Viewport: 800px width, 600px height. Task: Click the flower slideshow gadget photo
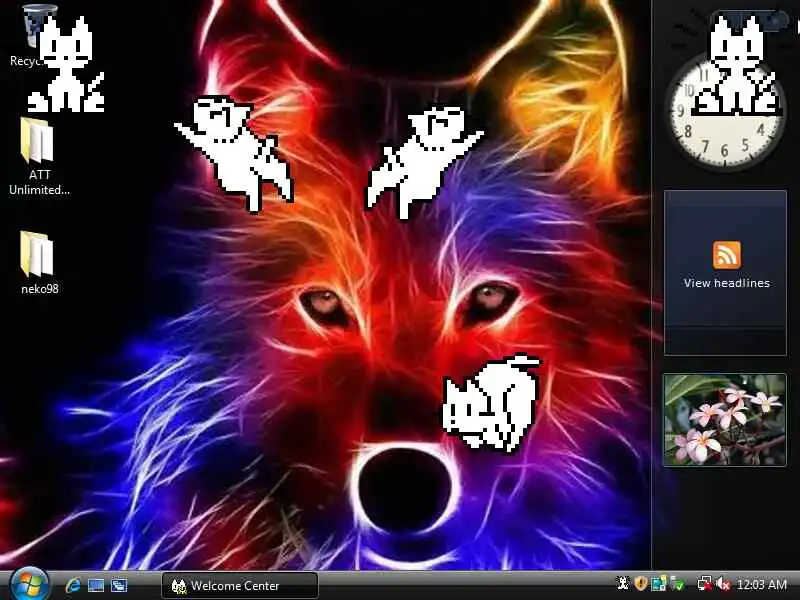[724, 420]
